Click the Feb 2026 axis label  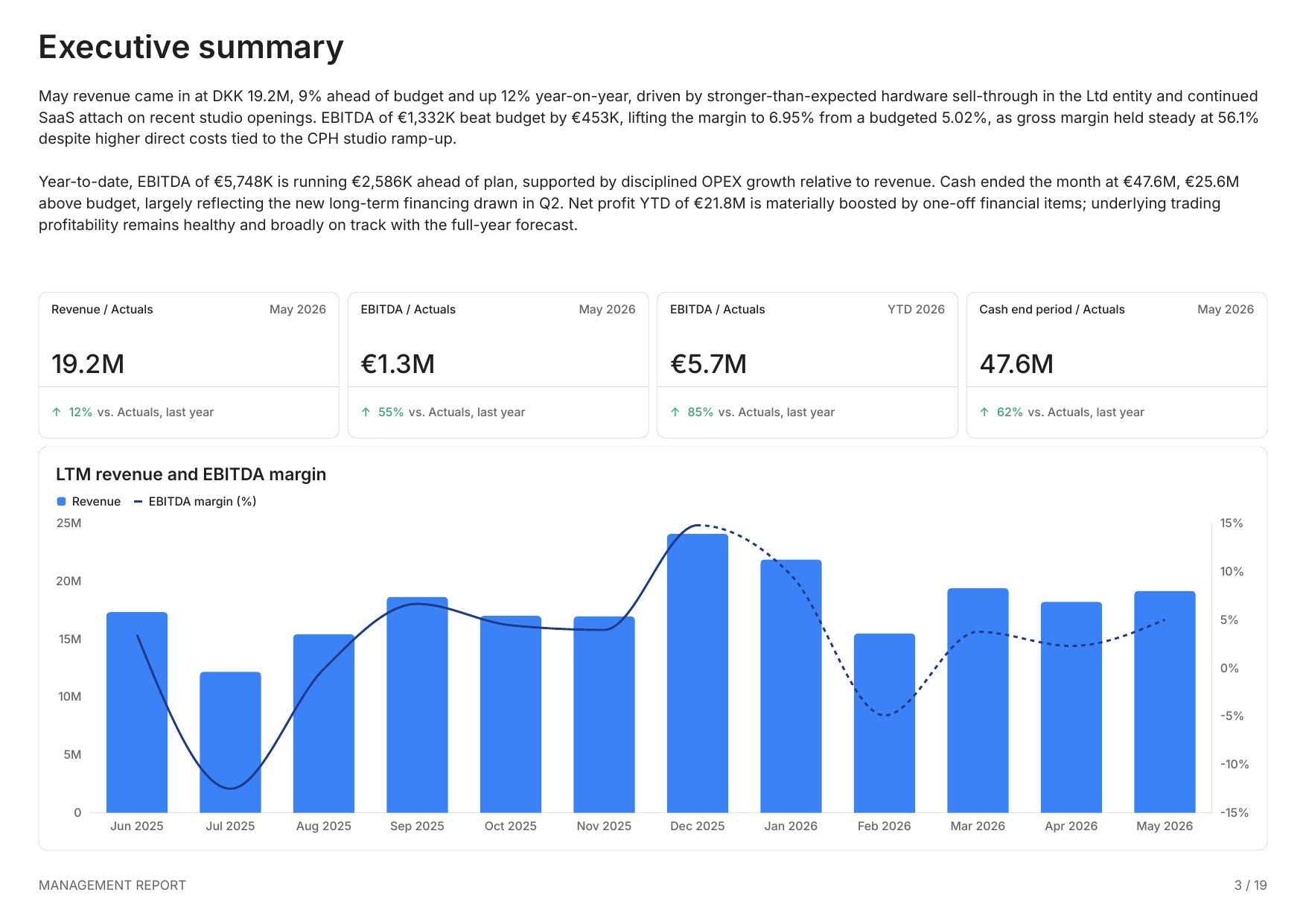(885, 826)
